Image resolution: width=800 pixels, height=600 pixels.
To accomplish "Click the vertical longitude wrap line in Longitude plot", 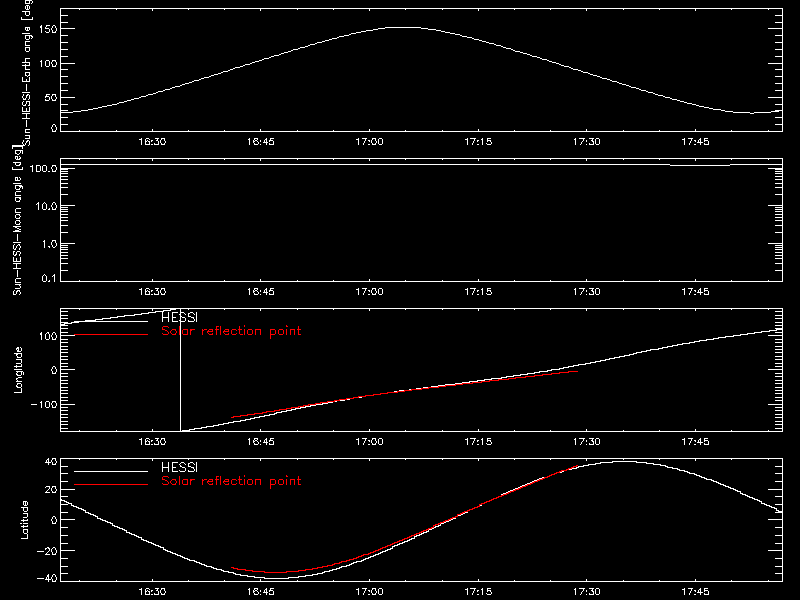I will [x=181, y=370].
